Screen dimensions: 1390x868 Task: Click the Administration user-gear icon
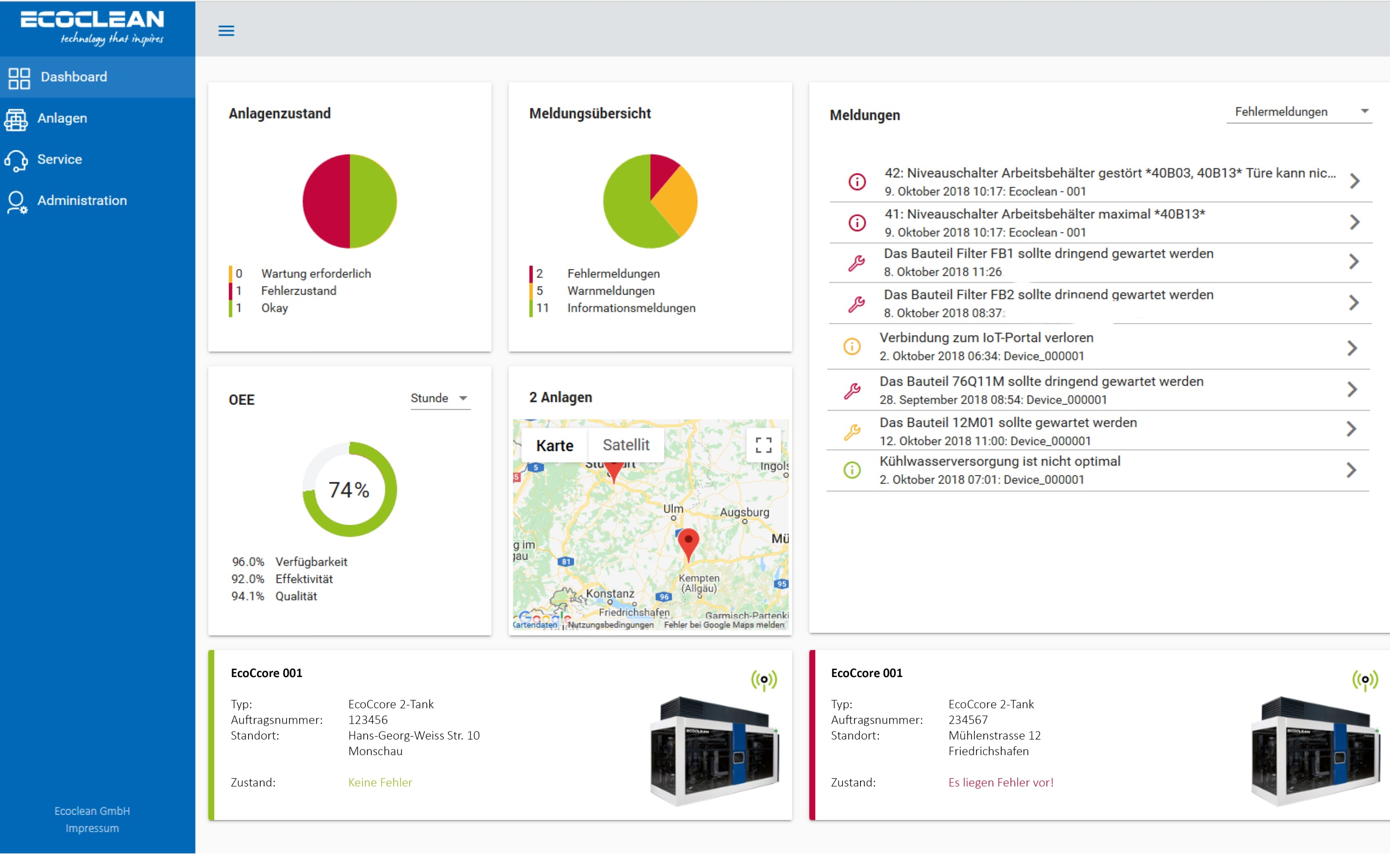(16, 202)
